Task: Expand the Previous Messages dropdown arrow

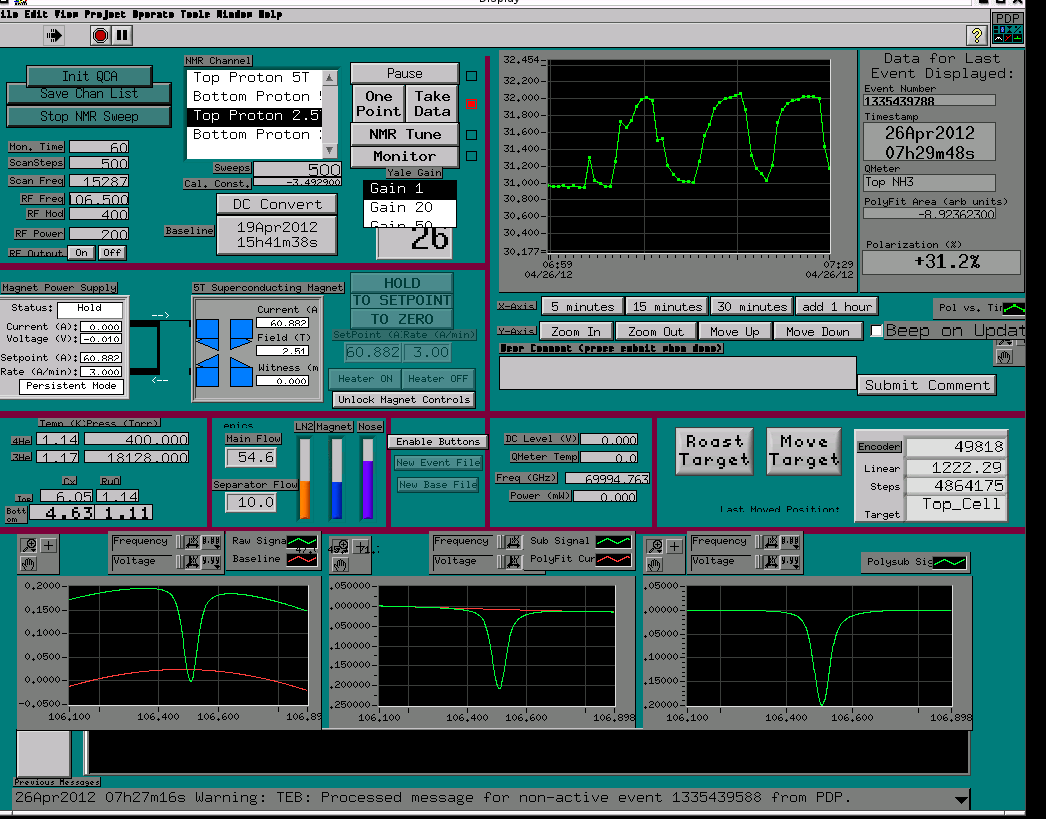Action: (961, 799)
